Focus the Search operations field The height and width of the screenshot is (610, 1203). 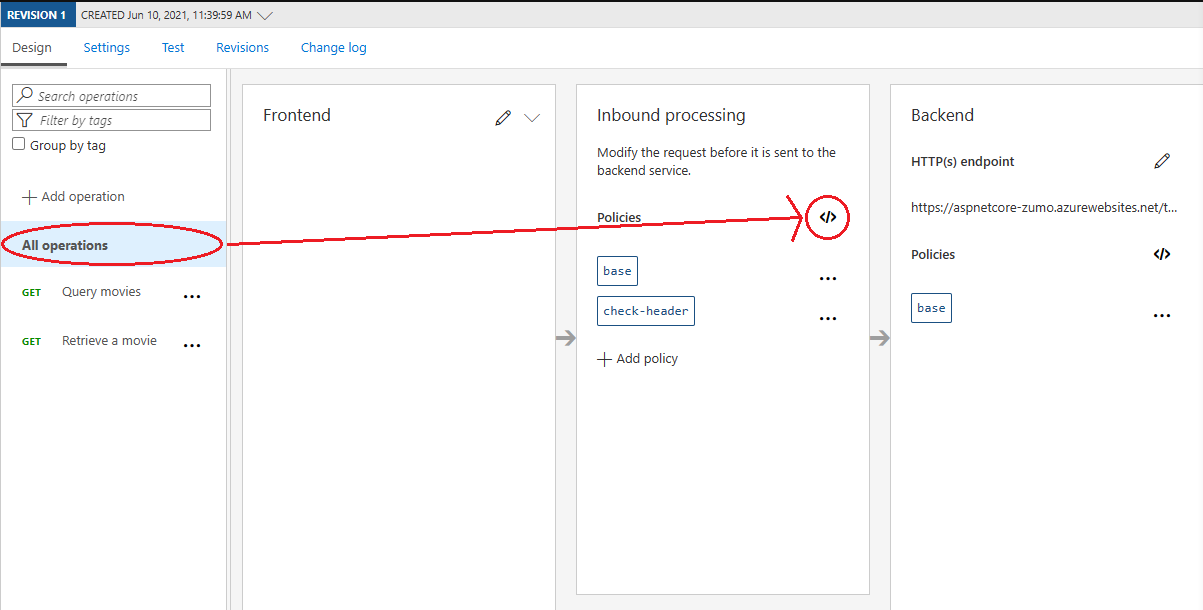point(111,96)
